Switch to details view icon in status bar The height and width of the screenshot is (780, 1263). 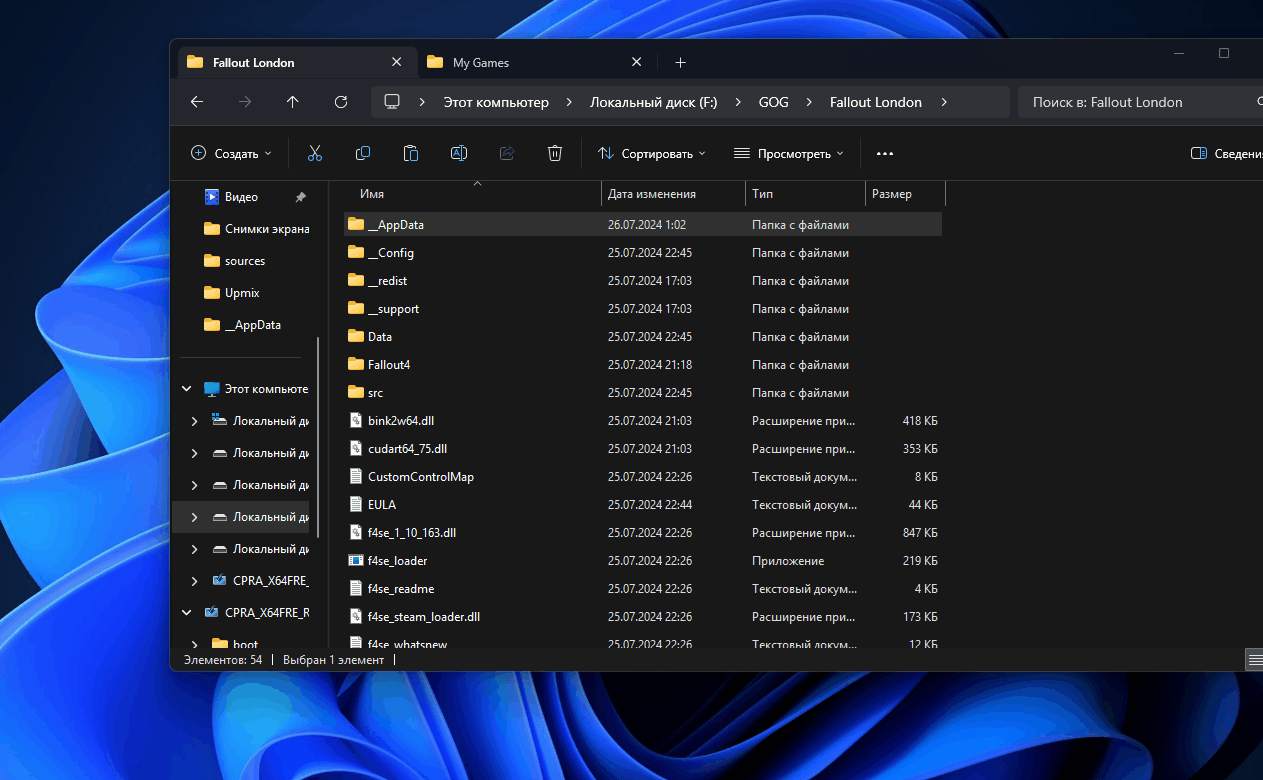coord(1254,660)
